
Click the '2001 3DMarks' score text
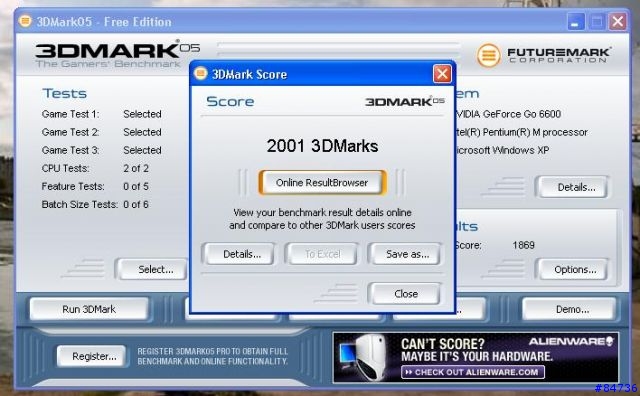click(322, 146)
